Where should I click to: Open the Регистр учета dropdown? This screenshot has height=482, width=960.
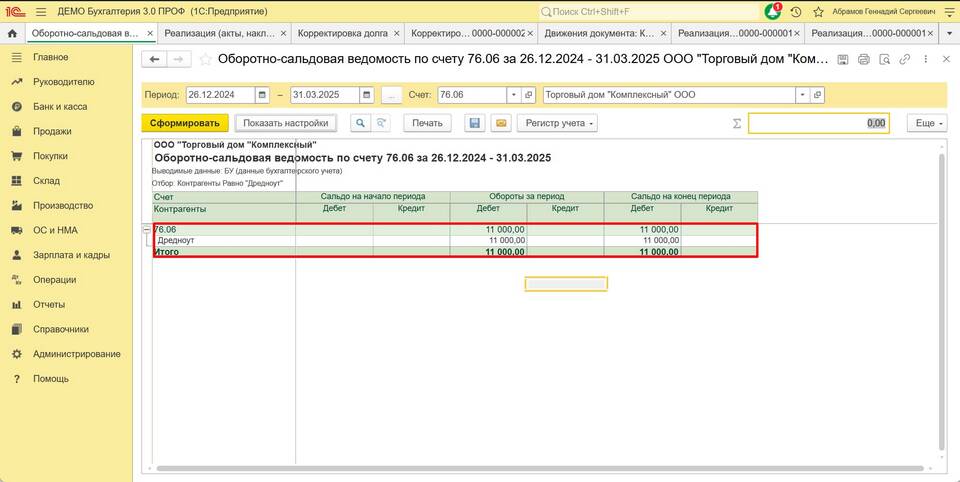(560, 123)
